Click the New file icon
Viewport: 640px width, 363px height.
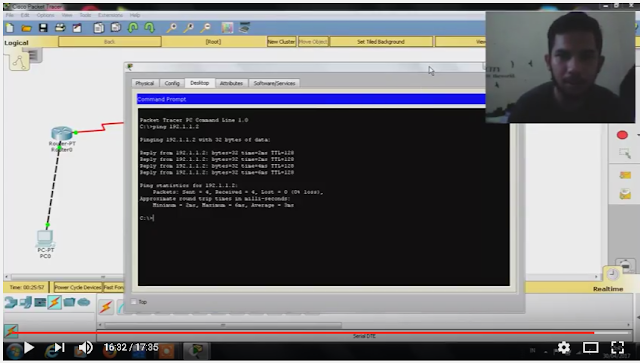click(10, 28)
